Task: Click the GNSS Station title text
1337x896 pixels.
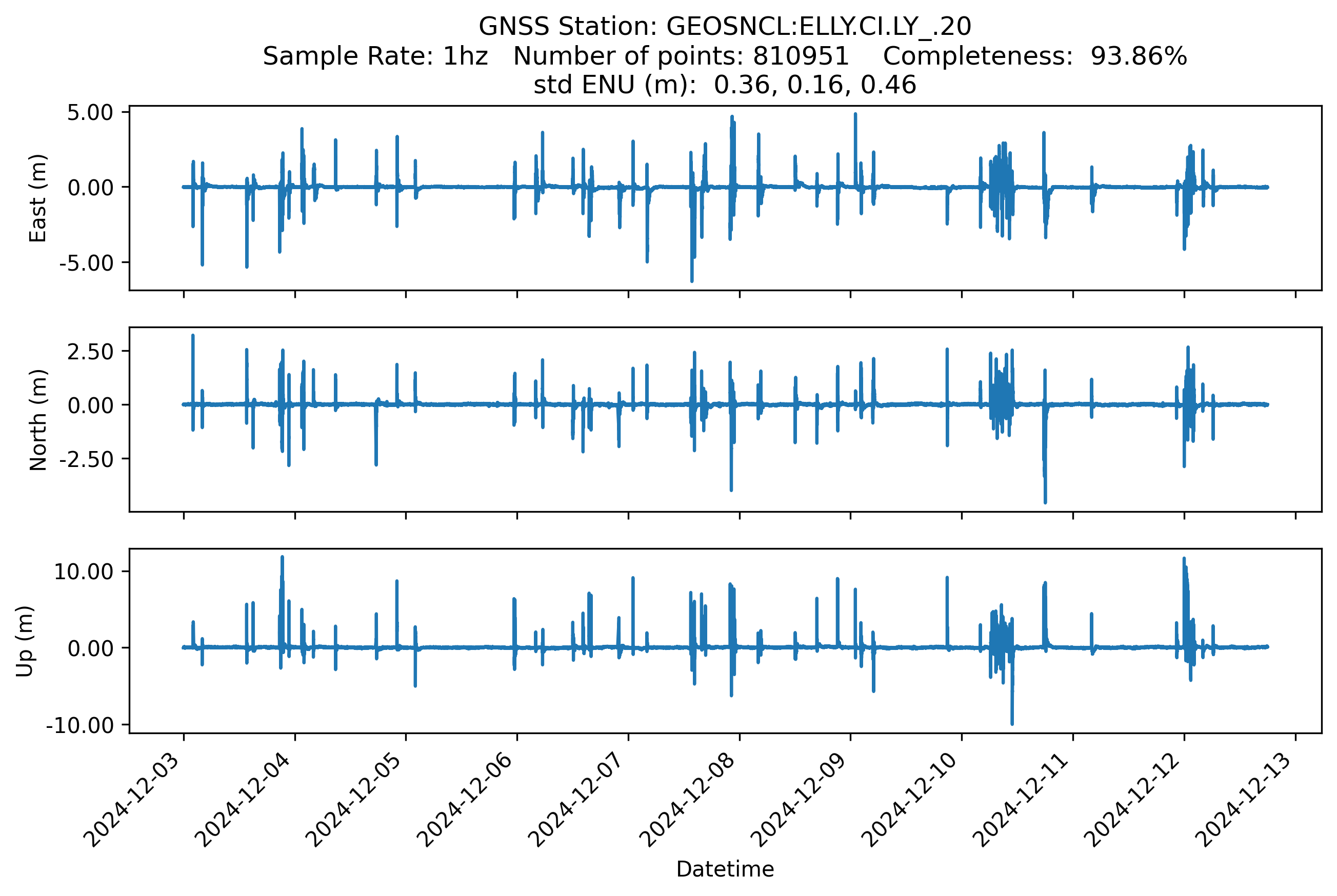Action: (724, 26)
